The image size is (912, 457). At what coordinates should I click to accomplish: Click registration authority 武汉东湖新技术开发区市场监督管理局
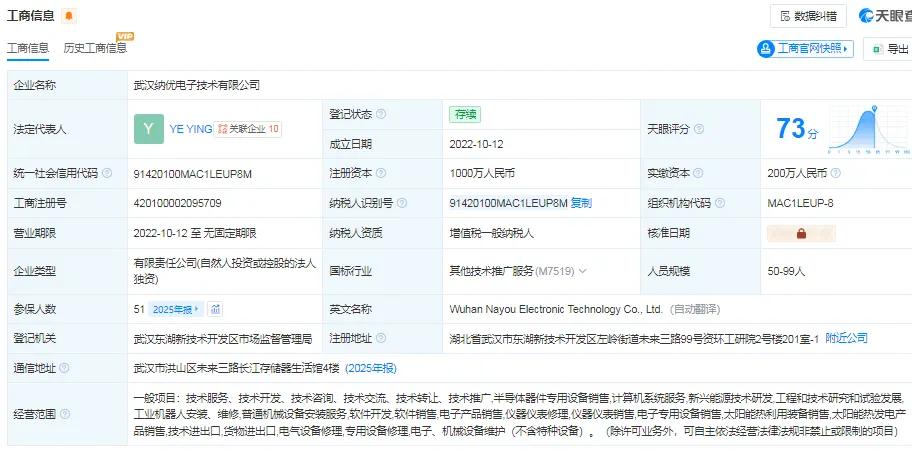click(223, 338)
